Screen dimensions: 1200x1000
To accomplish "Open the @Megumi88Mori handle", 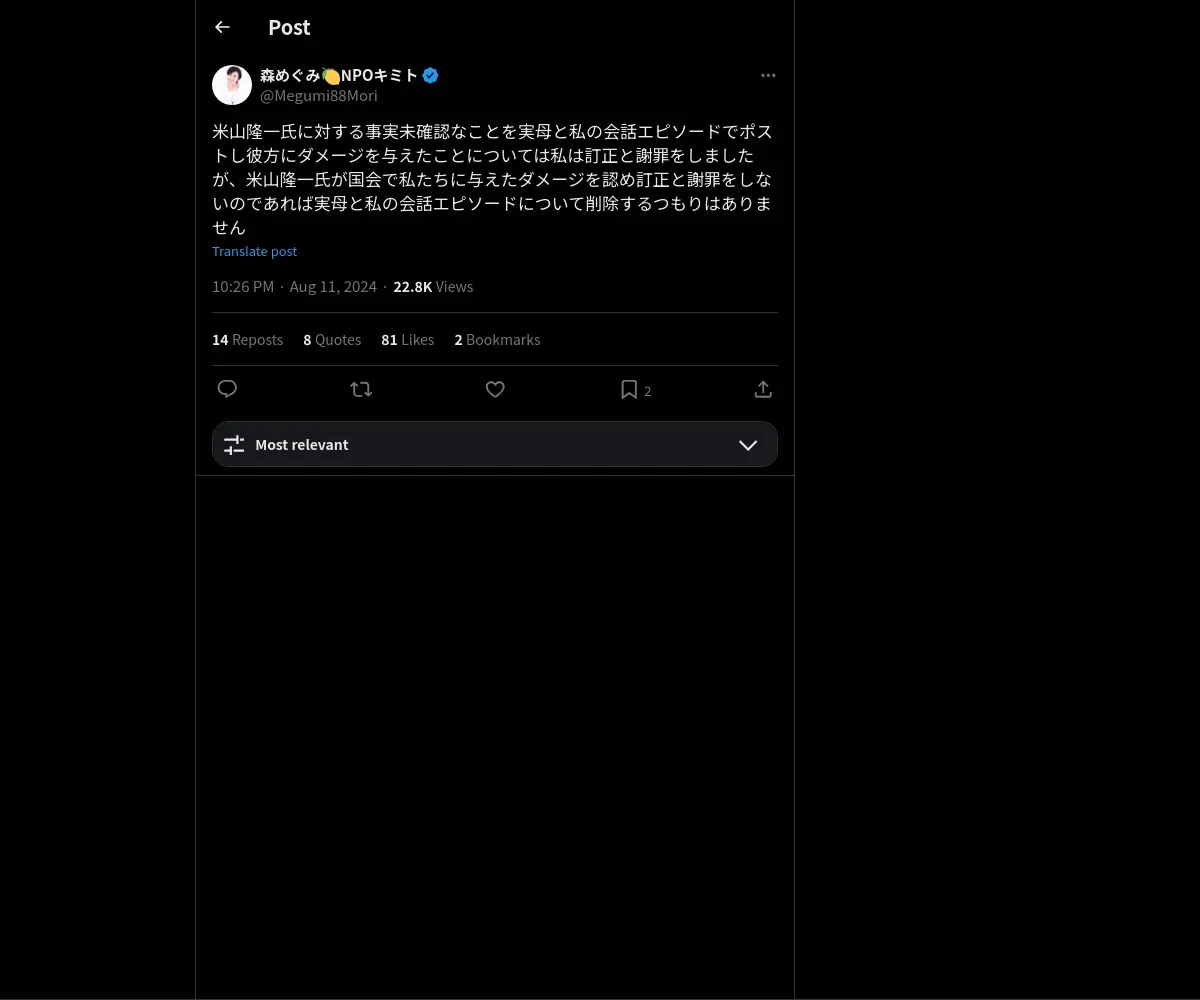I will click(x=319, y=96).
